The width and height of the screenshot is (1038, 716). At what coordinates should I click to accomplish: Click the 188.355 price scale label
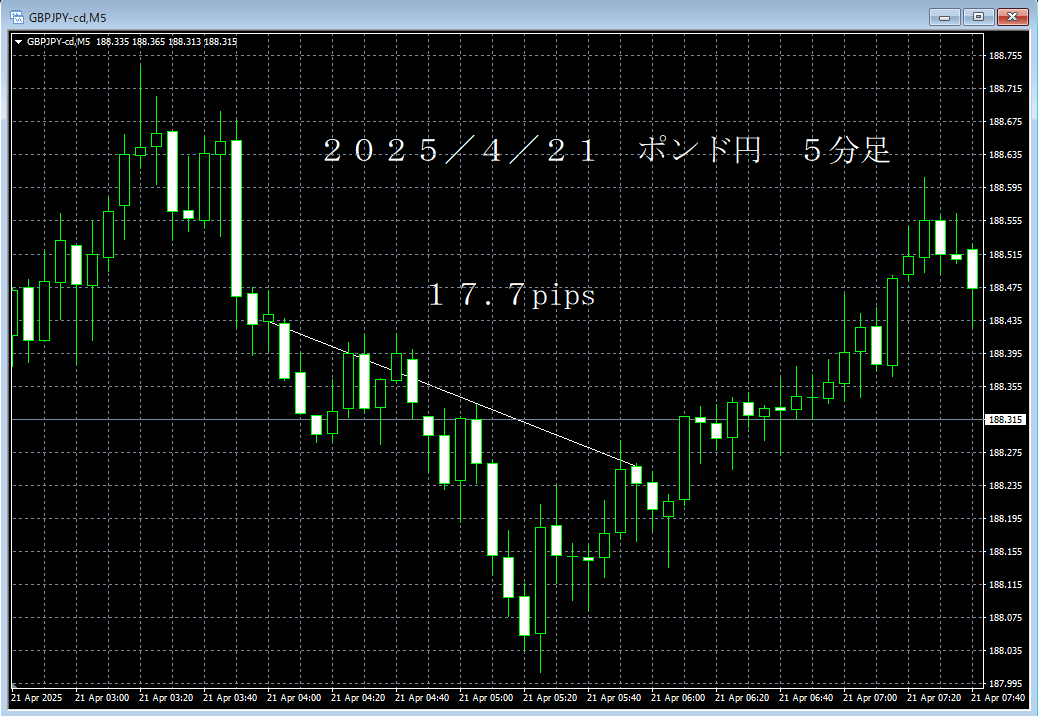click(1005, 386)
